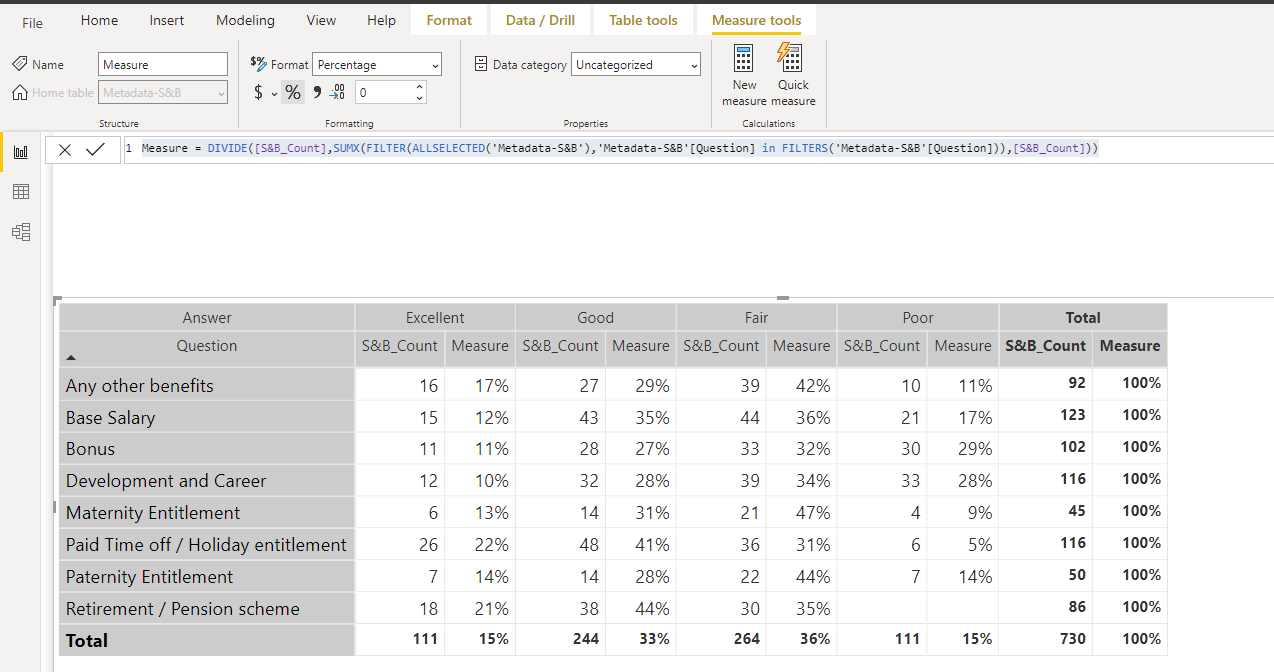The height and width of the screenshot is (672, 1274).
Task: Open the Data category Uncategorized dropdown
Action: [x=636, y=64]
